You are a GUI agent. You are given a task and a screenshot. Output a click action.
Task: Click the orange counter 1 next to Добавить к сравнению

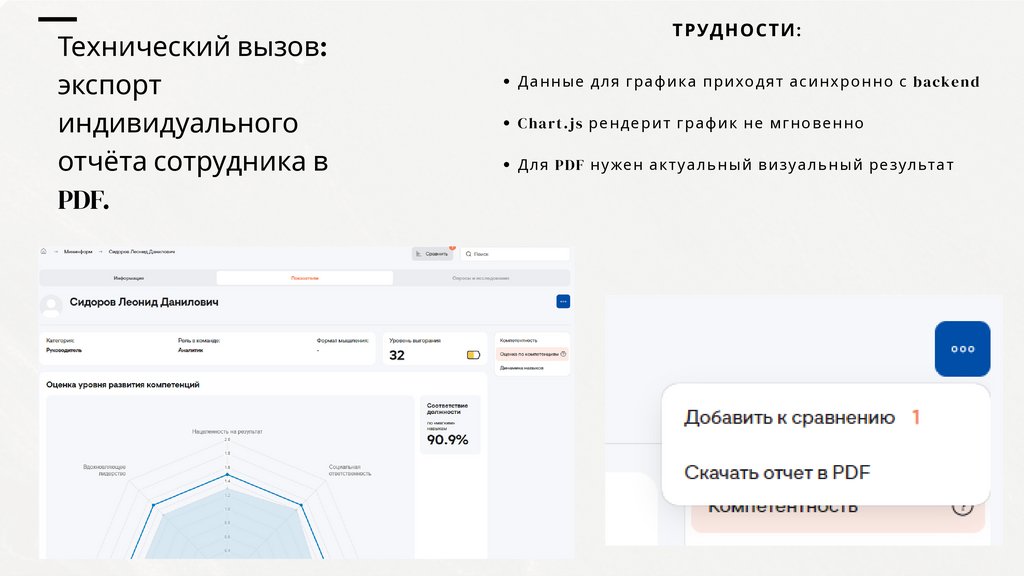(916, 417)
